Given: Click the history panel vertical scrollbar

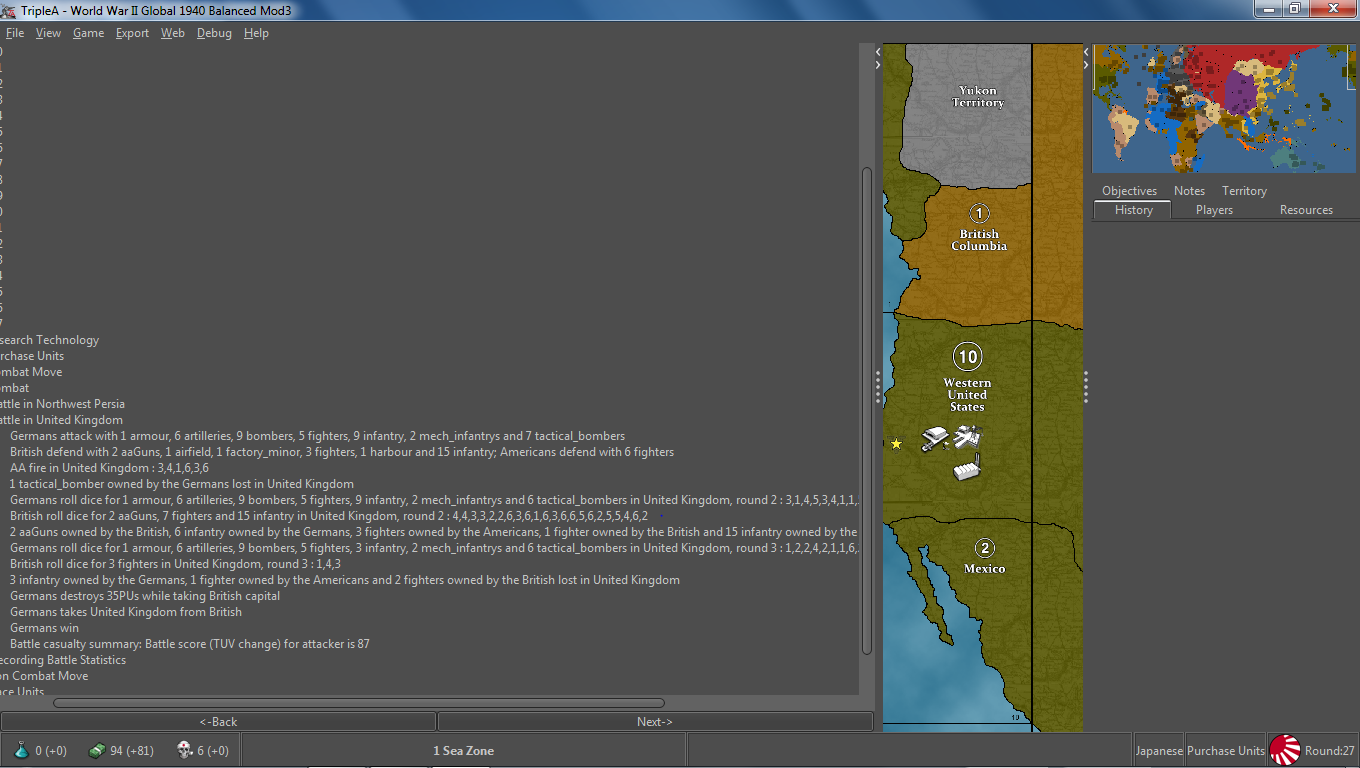Looking at the screenshot, I should pyautogui.click(x=867, y=409).
